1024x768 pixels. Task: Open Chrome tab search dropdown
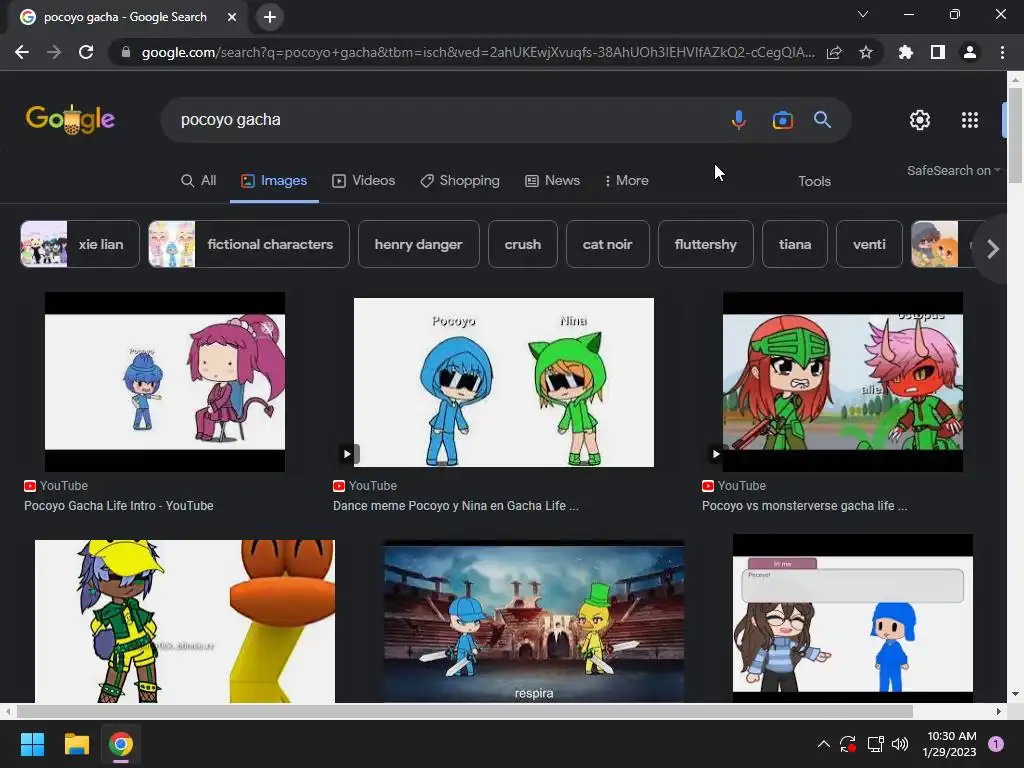tap(863, 14)
